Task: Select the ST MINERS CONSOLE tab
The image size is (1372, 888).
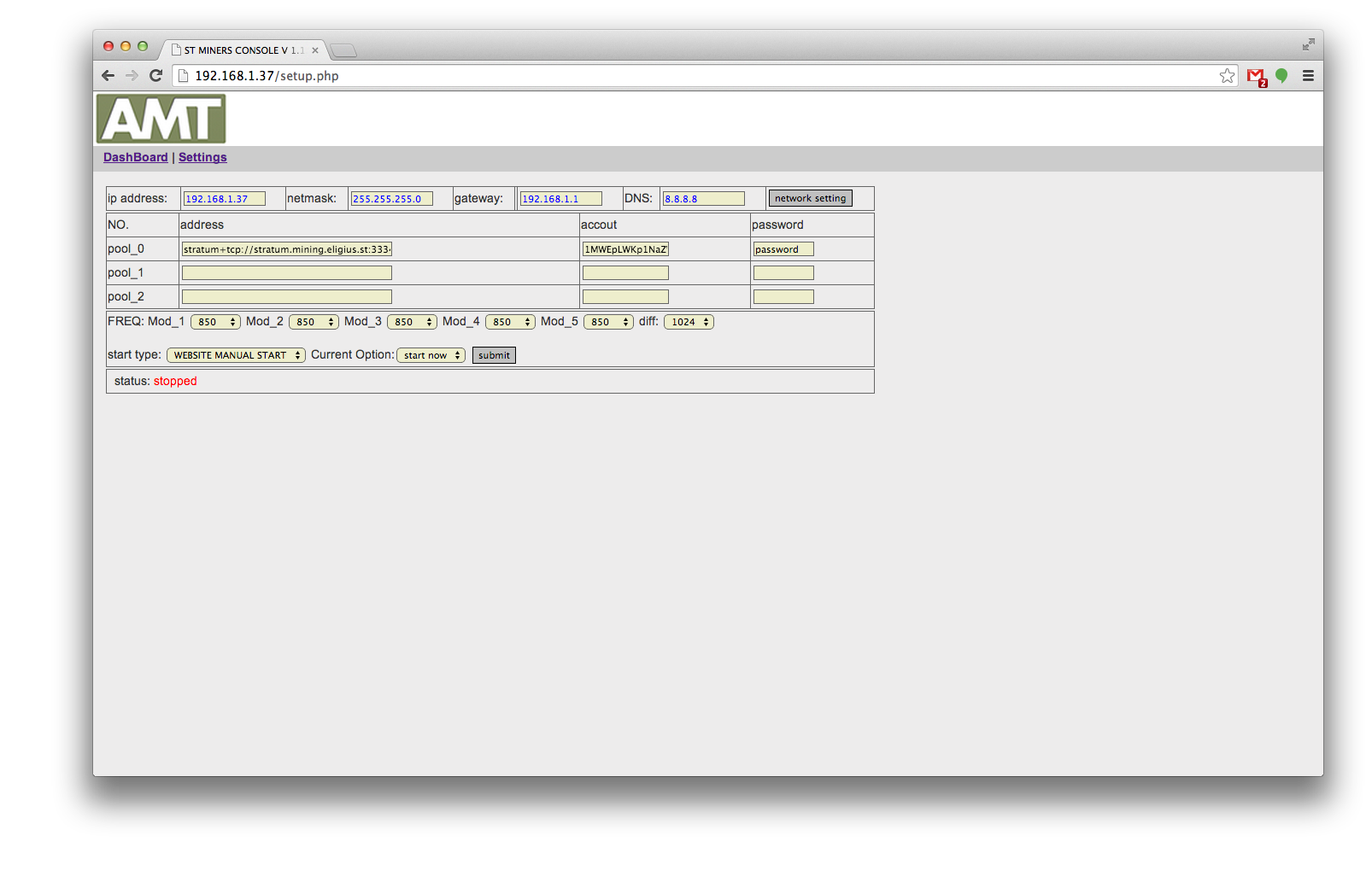Action: click(x=243, y=50)
